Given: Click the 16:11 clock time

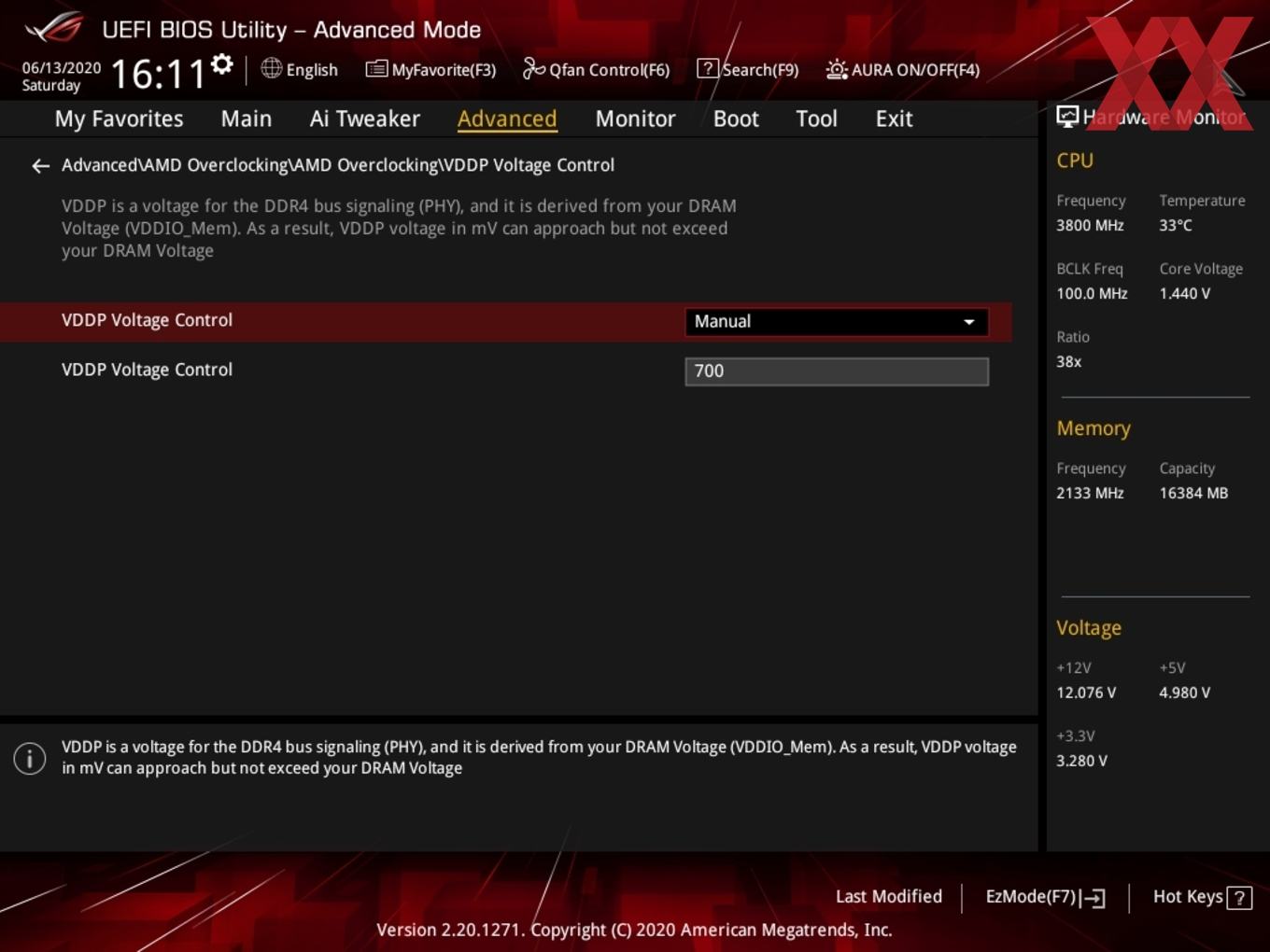Looking at the screenshot, I should [x=158, y=74].
